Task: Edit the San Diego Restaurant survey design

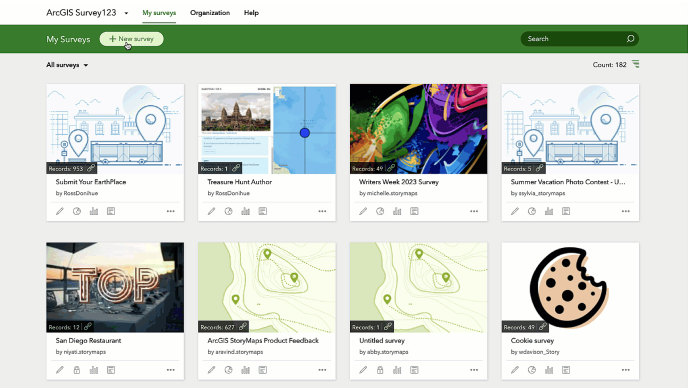Action: (x=60, y=370)
